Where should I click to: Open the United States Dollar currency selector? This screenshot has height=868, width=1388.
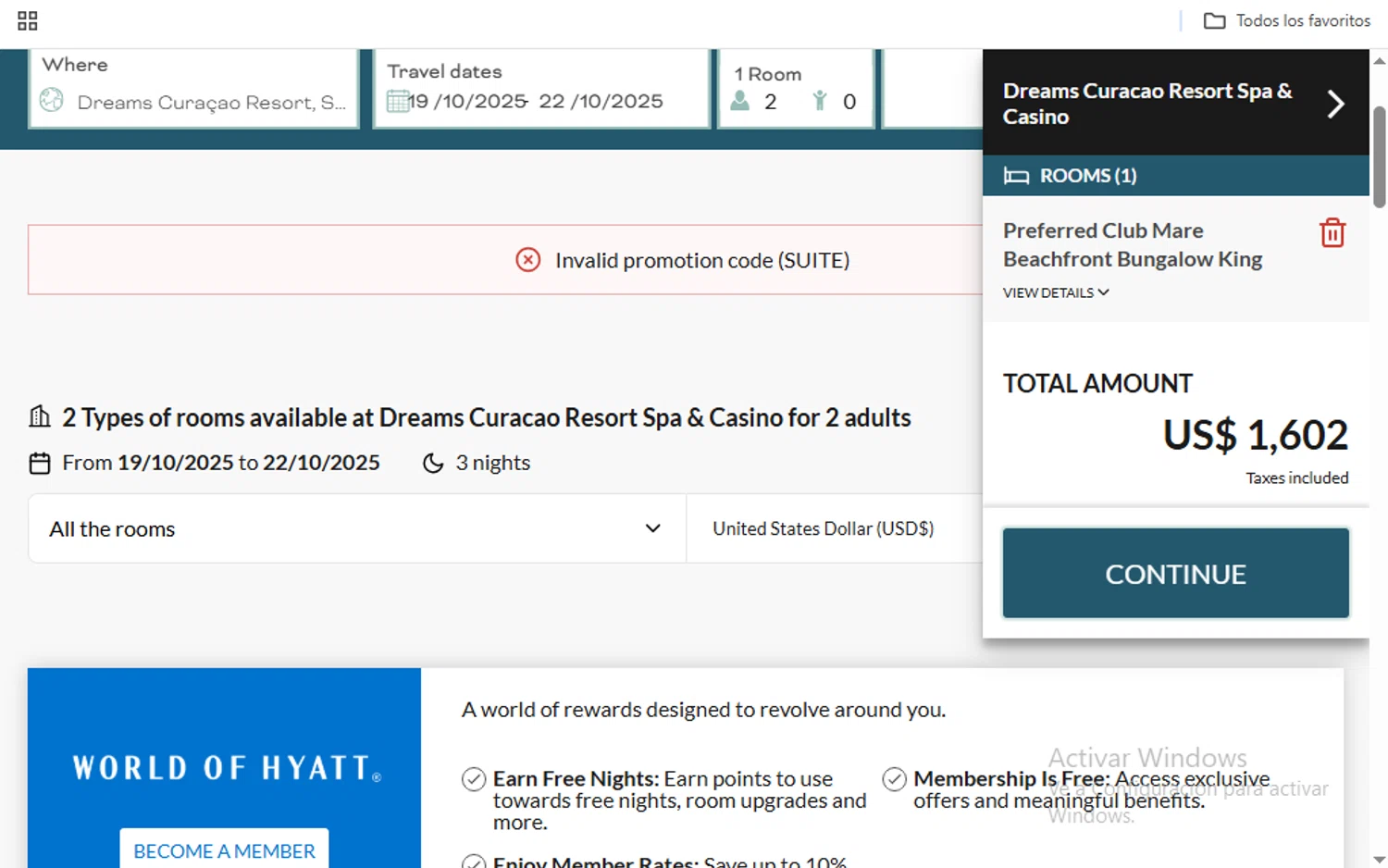pos(835,528)
